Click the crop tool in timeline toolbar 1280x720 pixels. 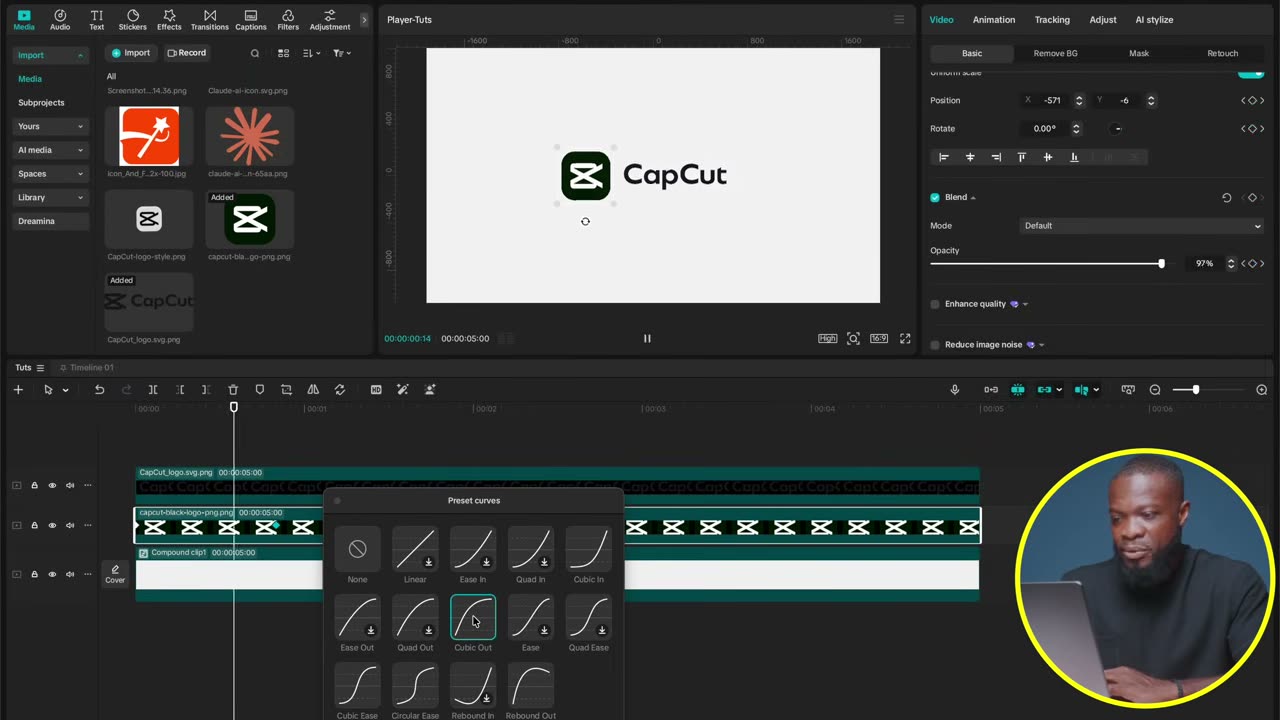(x=286, y=390)
